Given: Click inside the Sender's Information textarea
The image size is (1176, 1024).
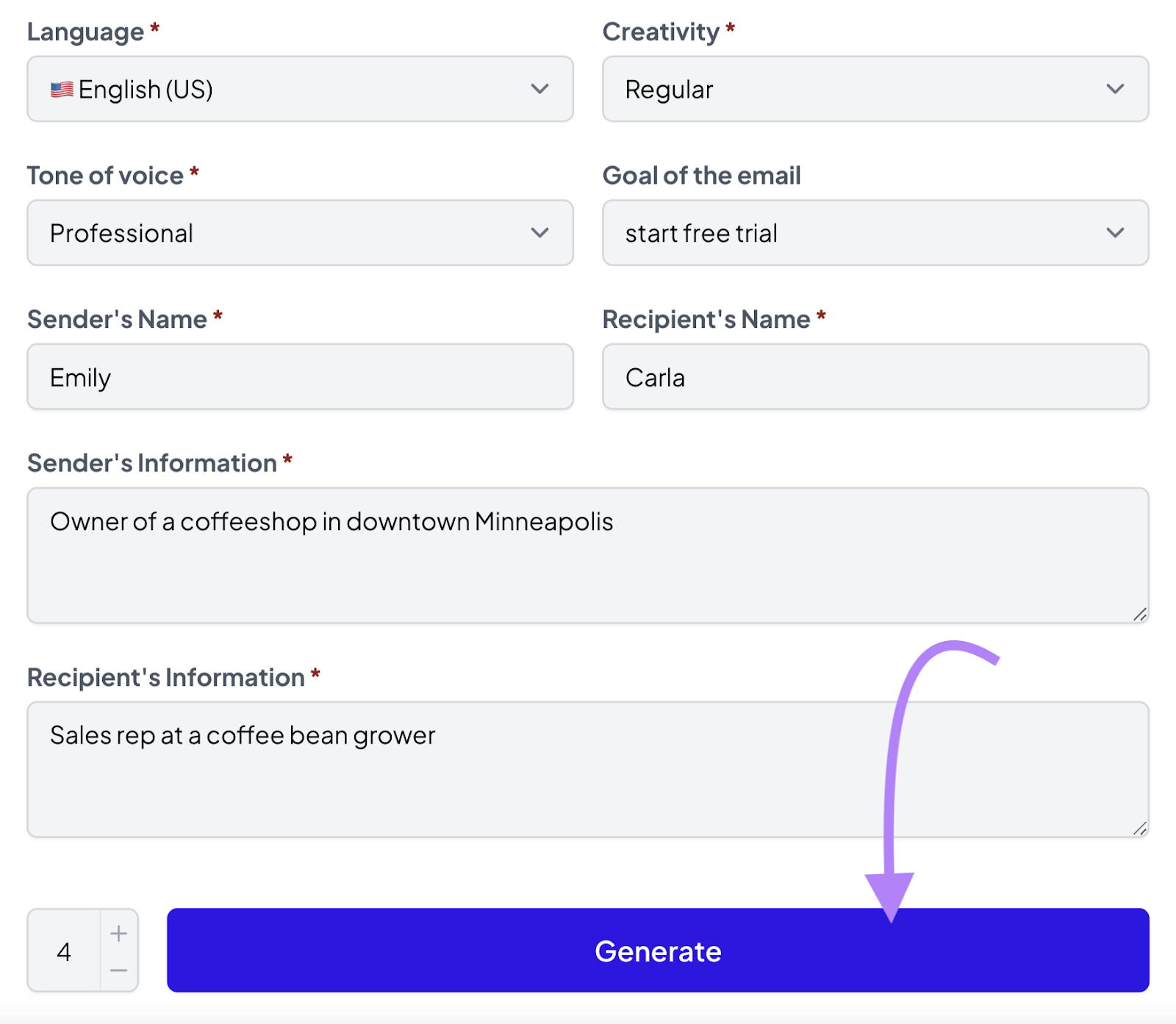Looking at the screenshot, I should 514,551.
